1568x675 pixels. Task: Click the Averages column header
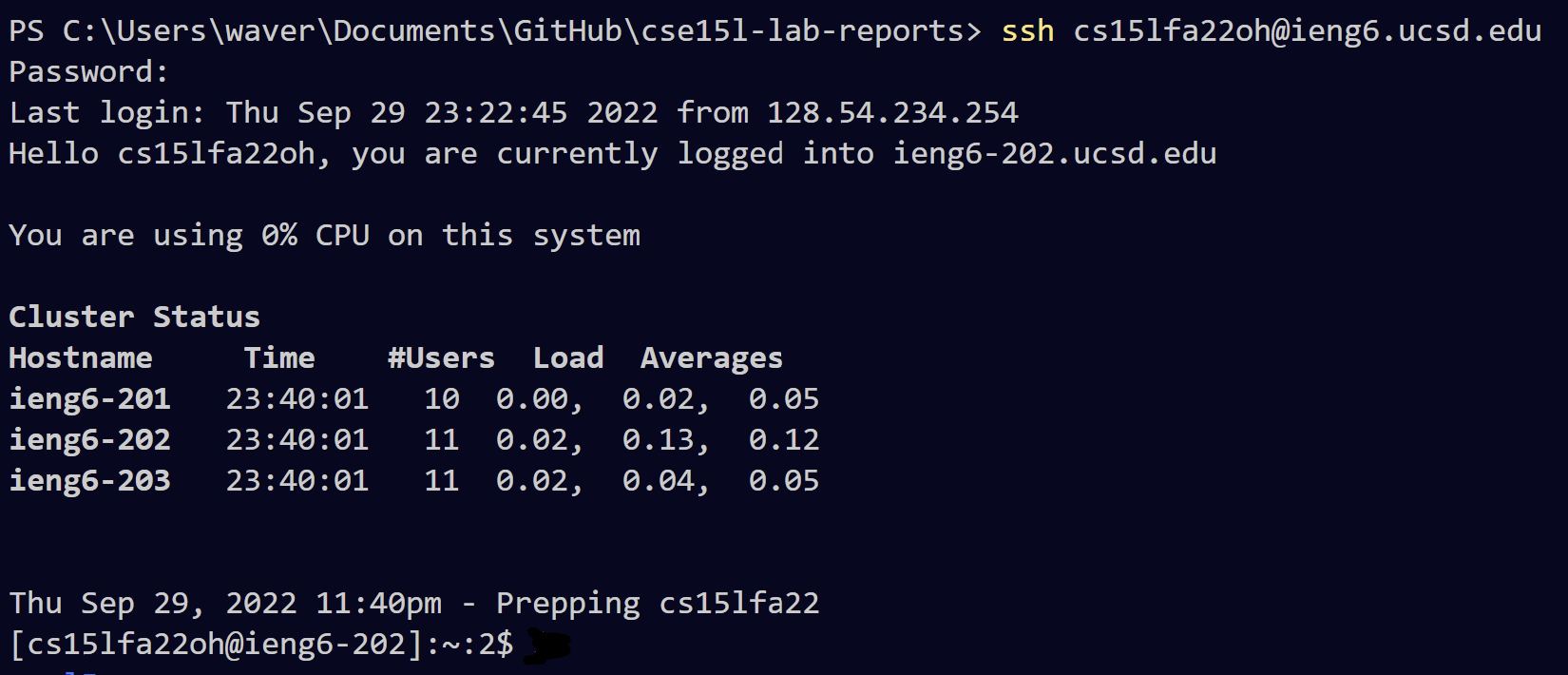(711, 358)
